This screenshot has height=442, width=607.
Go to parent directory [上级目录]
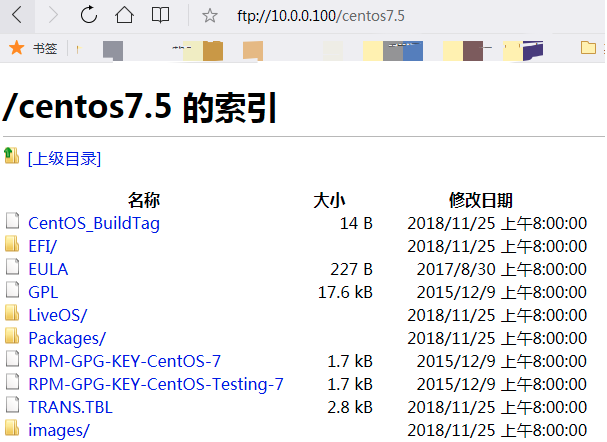click(65, 159)
